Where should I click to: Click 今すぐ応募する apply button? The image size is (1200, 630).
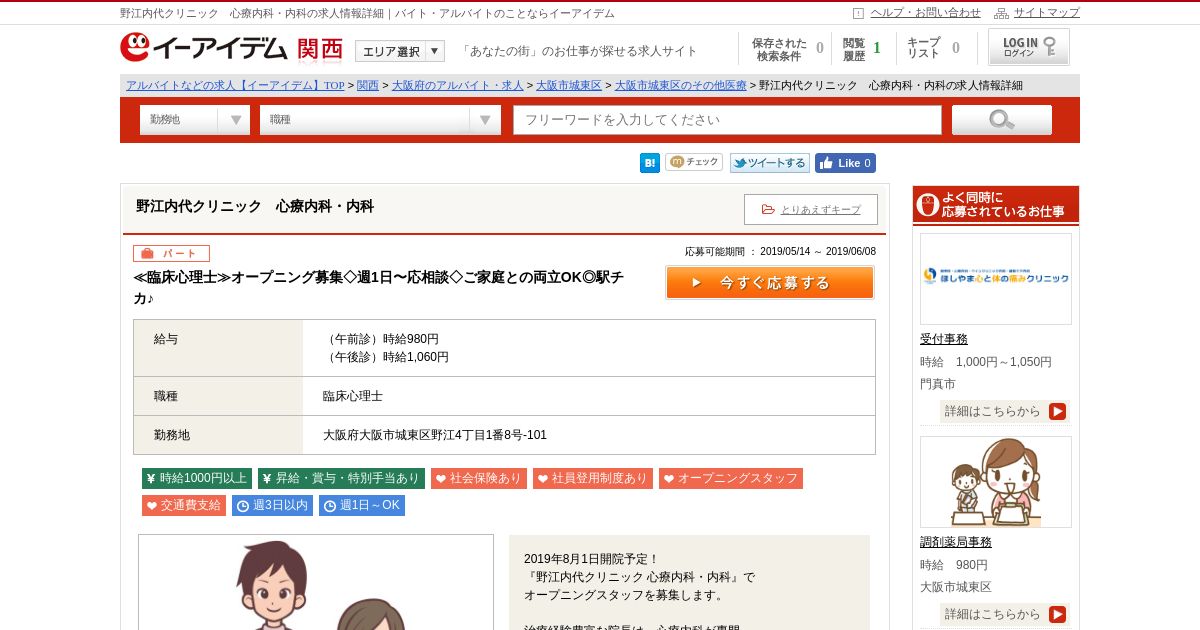[770, 282]
